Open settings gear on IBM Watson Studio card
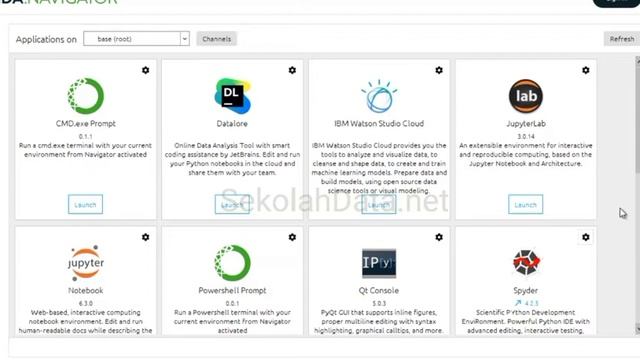640x360 pixels. (x=439, y=70)
